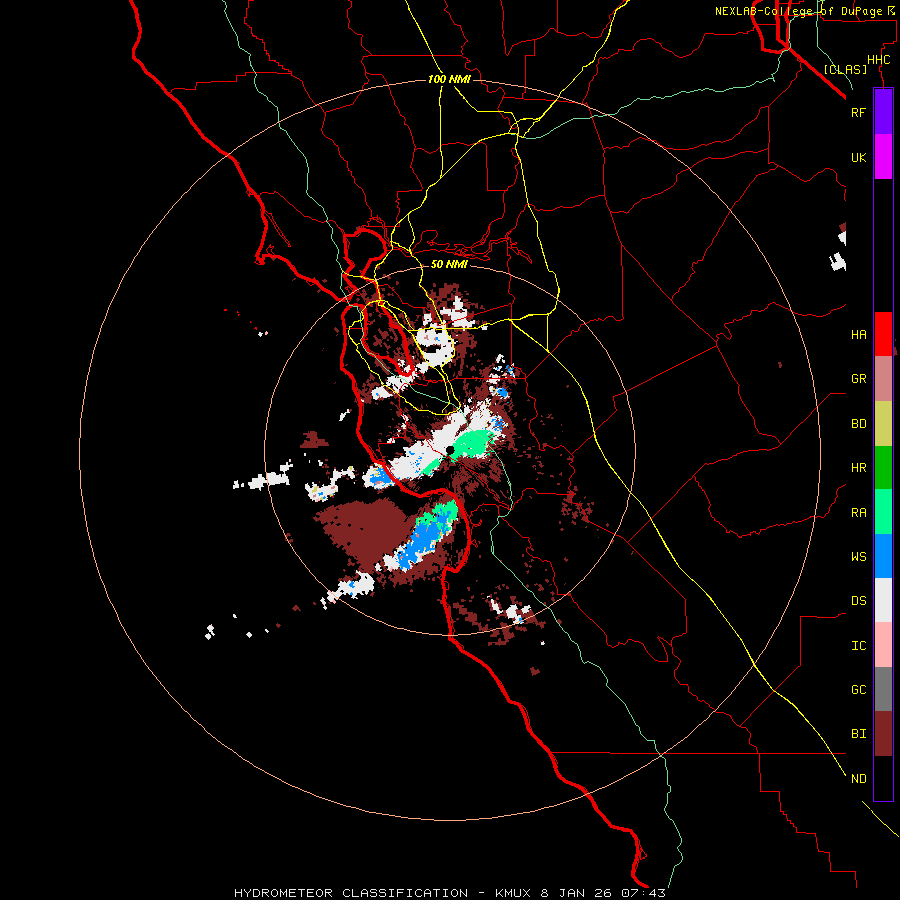This screenshot has height=900, width=900.
Task: Click the "DS" legend label text
Action: 858,601
